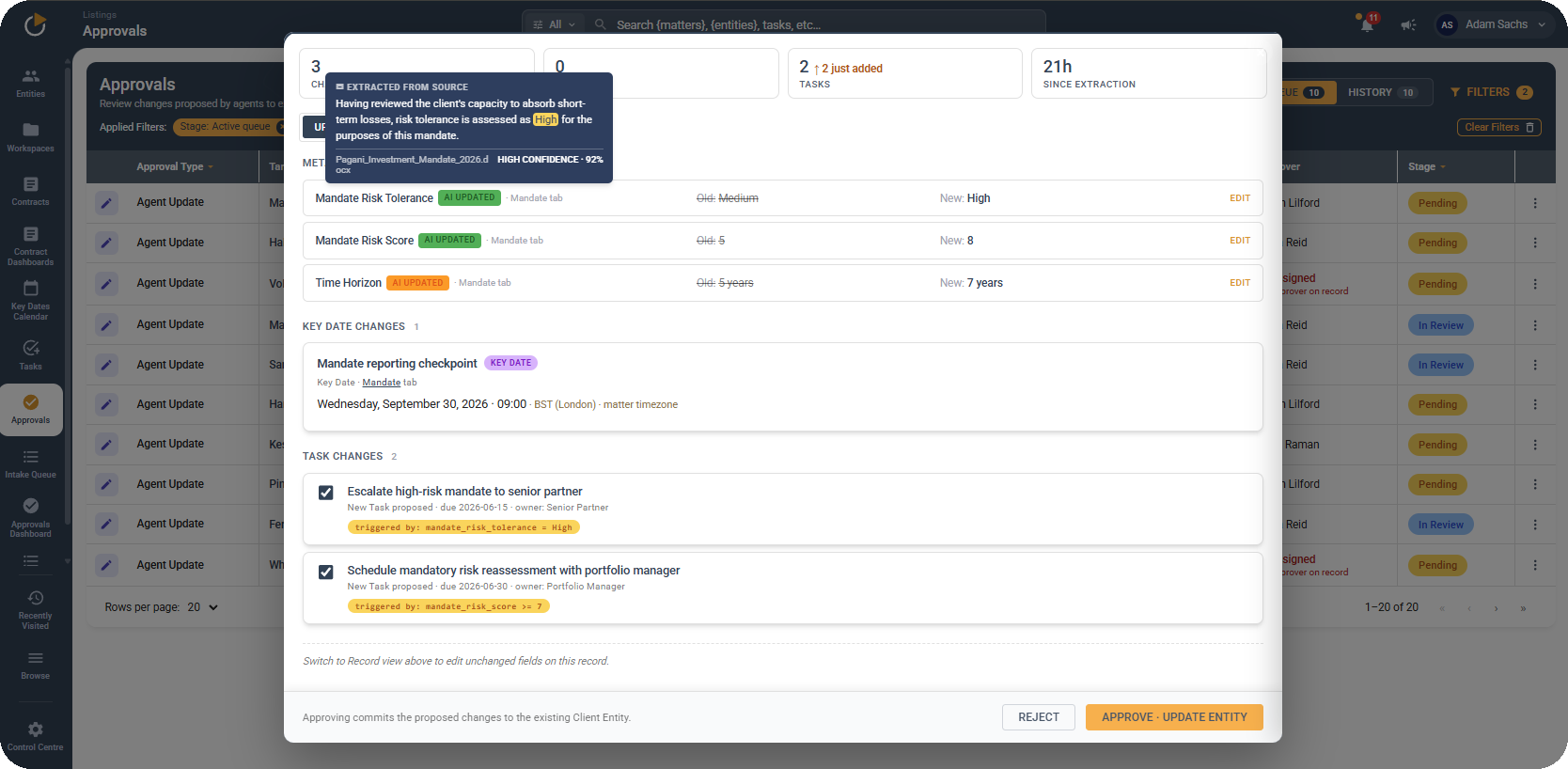The height and width of the screenshot is (769, 1568).
Task: Select the mandate_risk_tolerance trigger tag
Action: coord(463,527)
